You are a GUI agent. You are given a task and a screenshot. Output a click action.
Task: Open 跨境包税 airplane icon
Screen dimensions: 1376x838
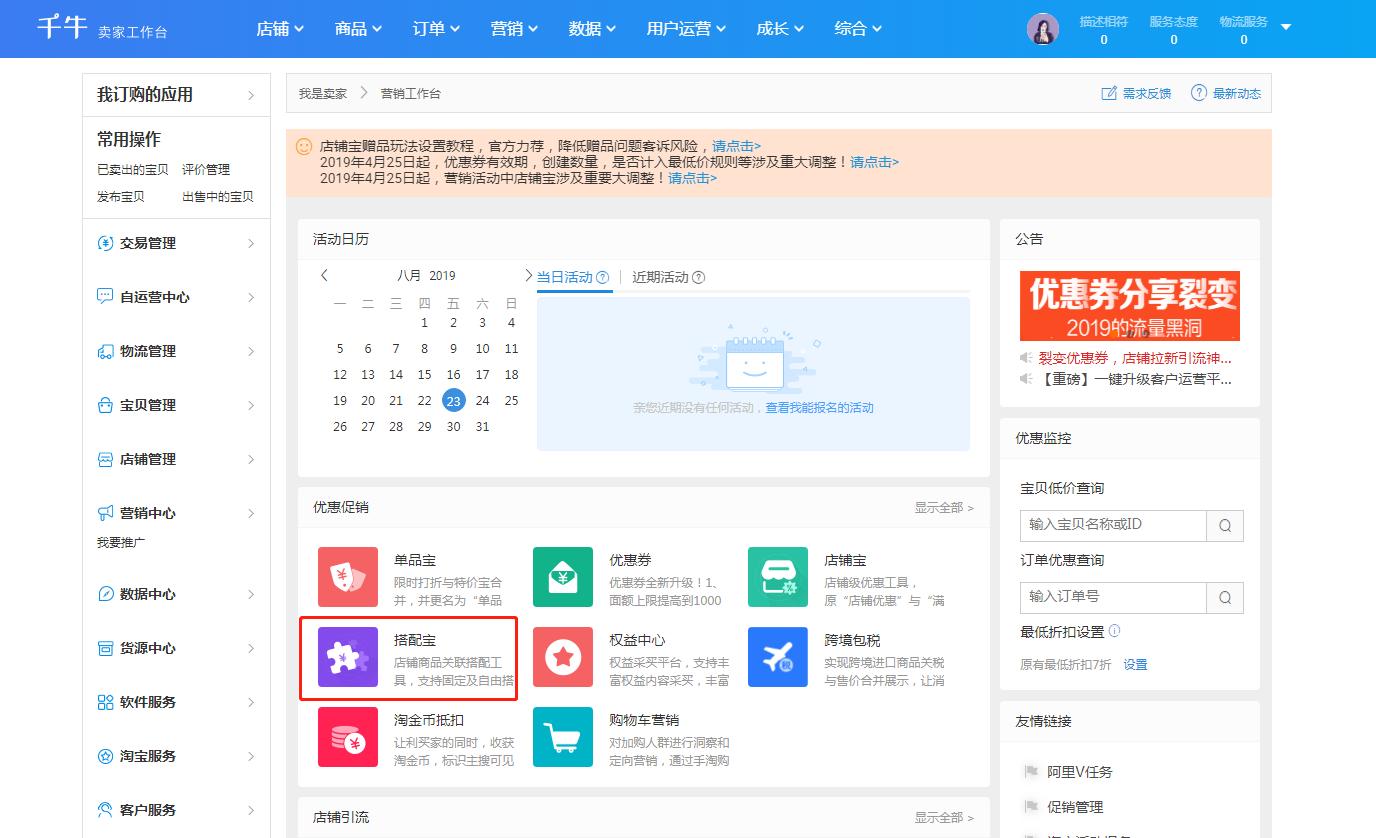click(x=777, y=658)
